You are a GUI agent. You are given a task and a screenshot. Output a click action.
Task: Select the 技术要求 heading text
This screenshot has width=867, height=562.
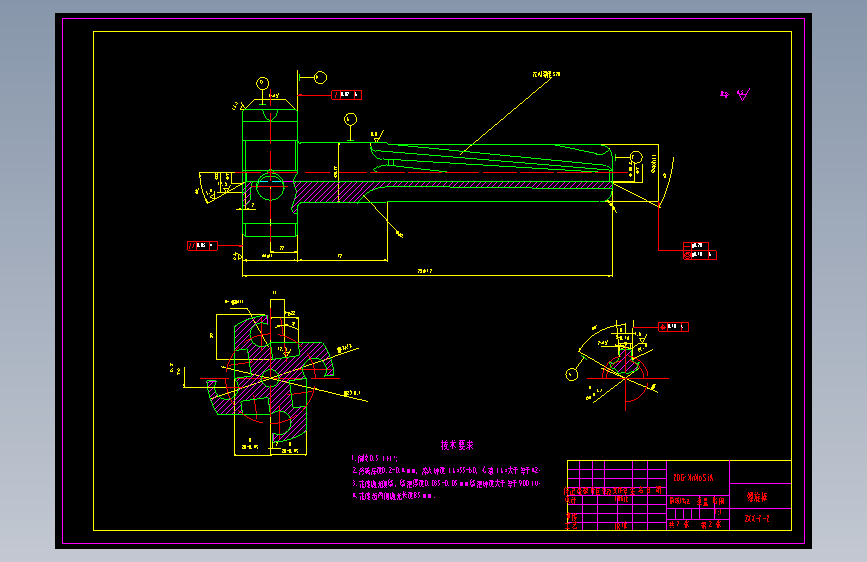click(457, 445)
